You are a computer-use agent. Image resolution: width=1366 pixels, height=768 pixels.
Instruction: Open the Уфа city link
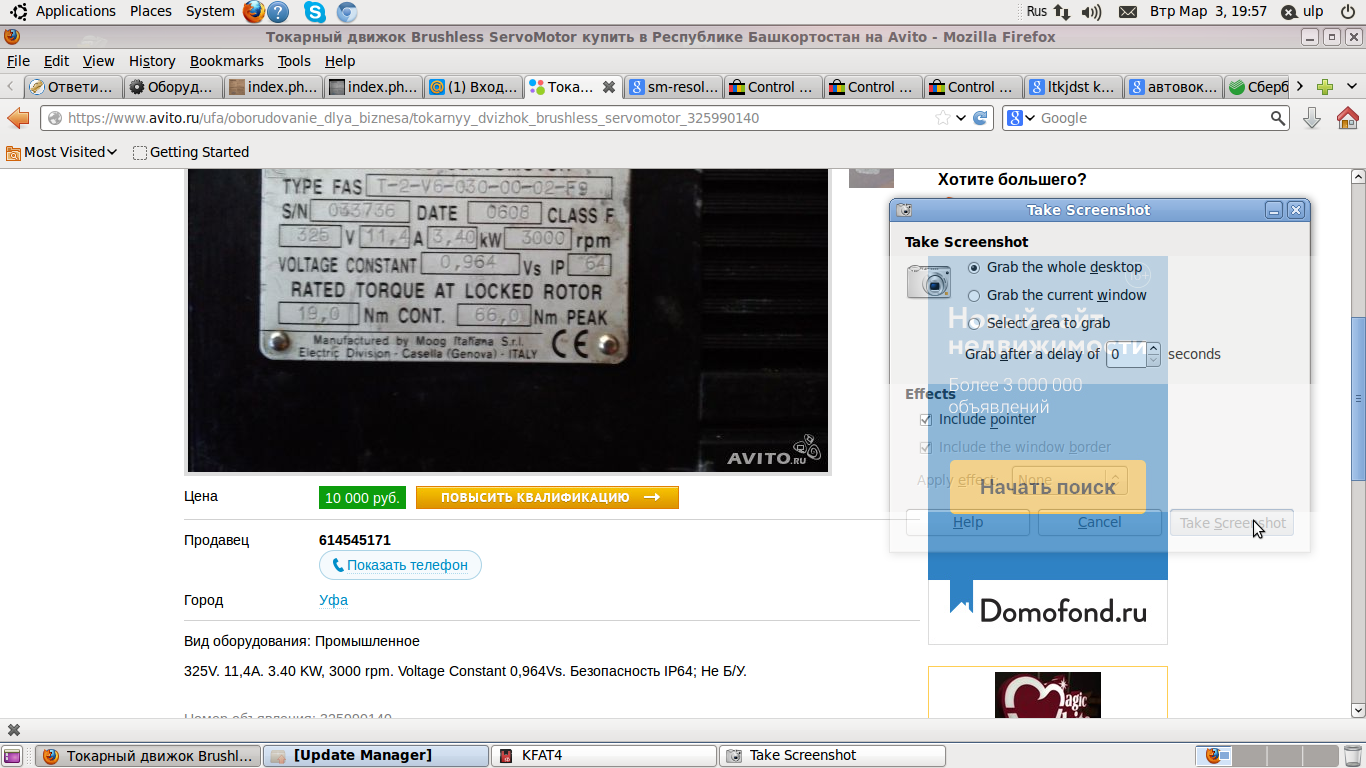(333, 600)
